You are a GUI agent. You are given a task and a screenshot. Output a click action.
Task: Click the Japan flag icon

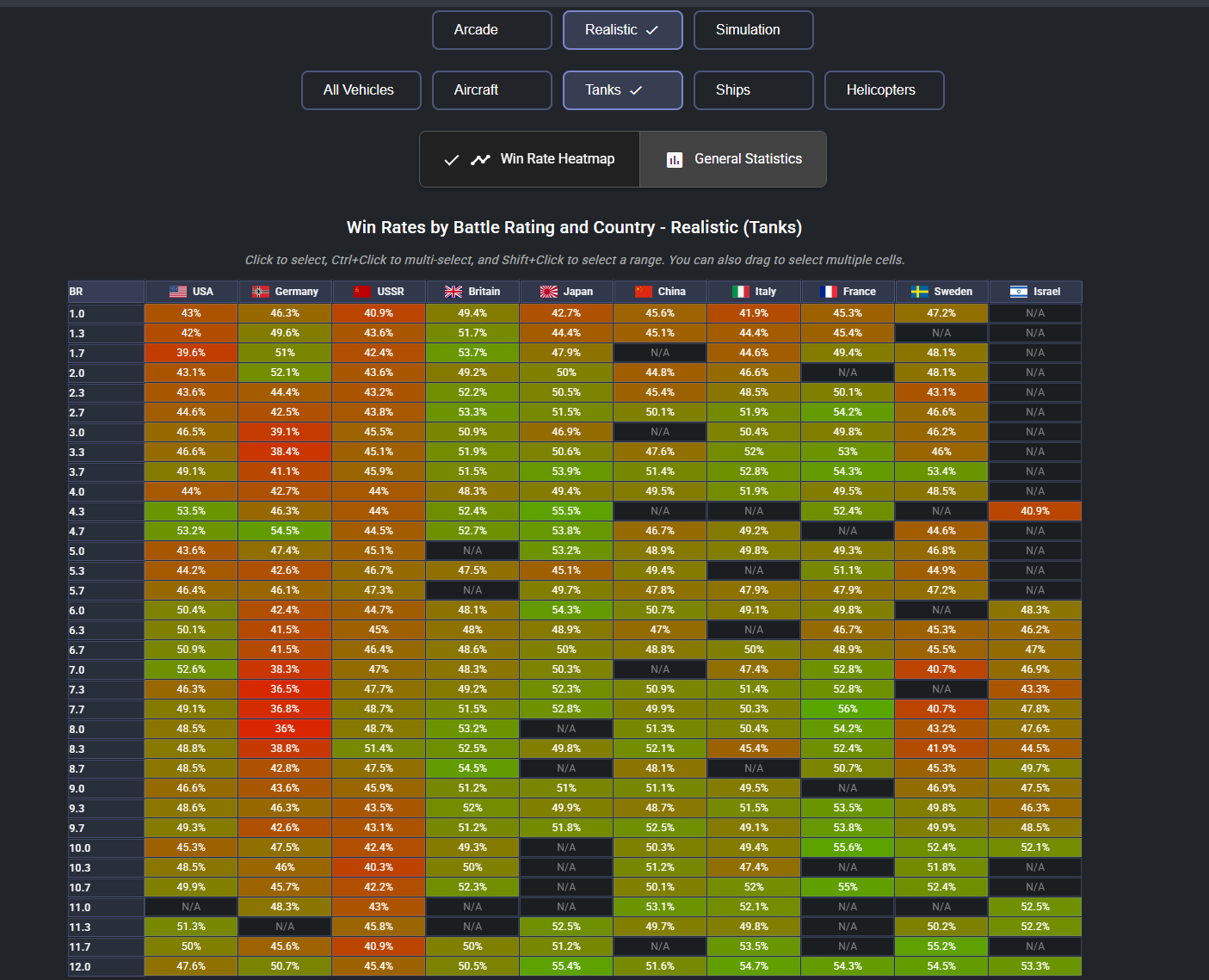549,292
